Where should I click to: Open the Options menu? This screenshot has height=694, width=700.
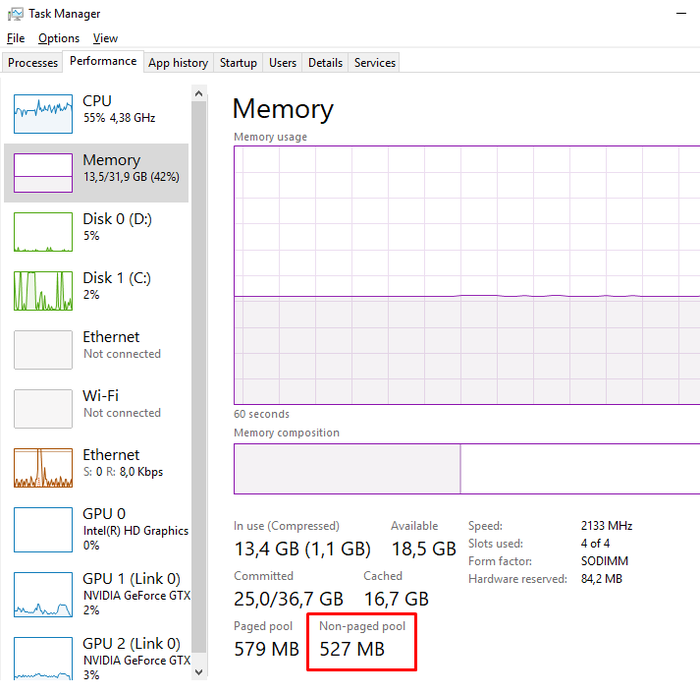(59, 38)
